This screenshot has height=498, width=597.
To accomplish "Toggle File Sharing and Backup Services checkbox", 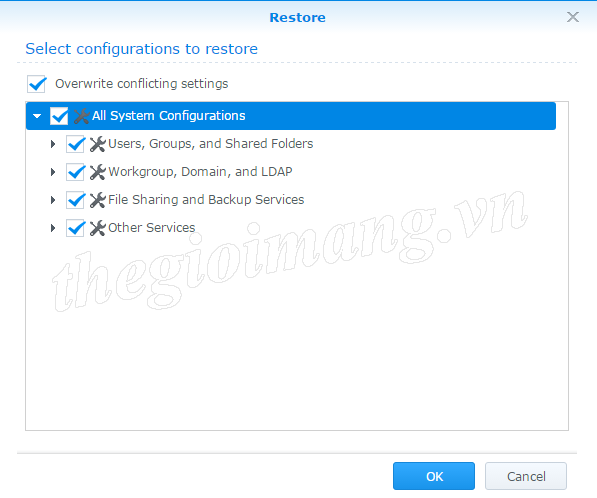I will (75, 200).
